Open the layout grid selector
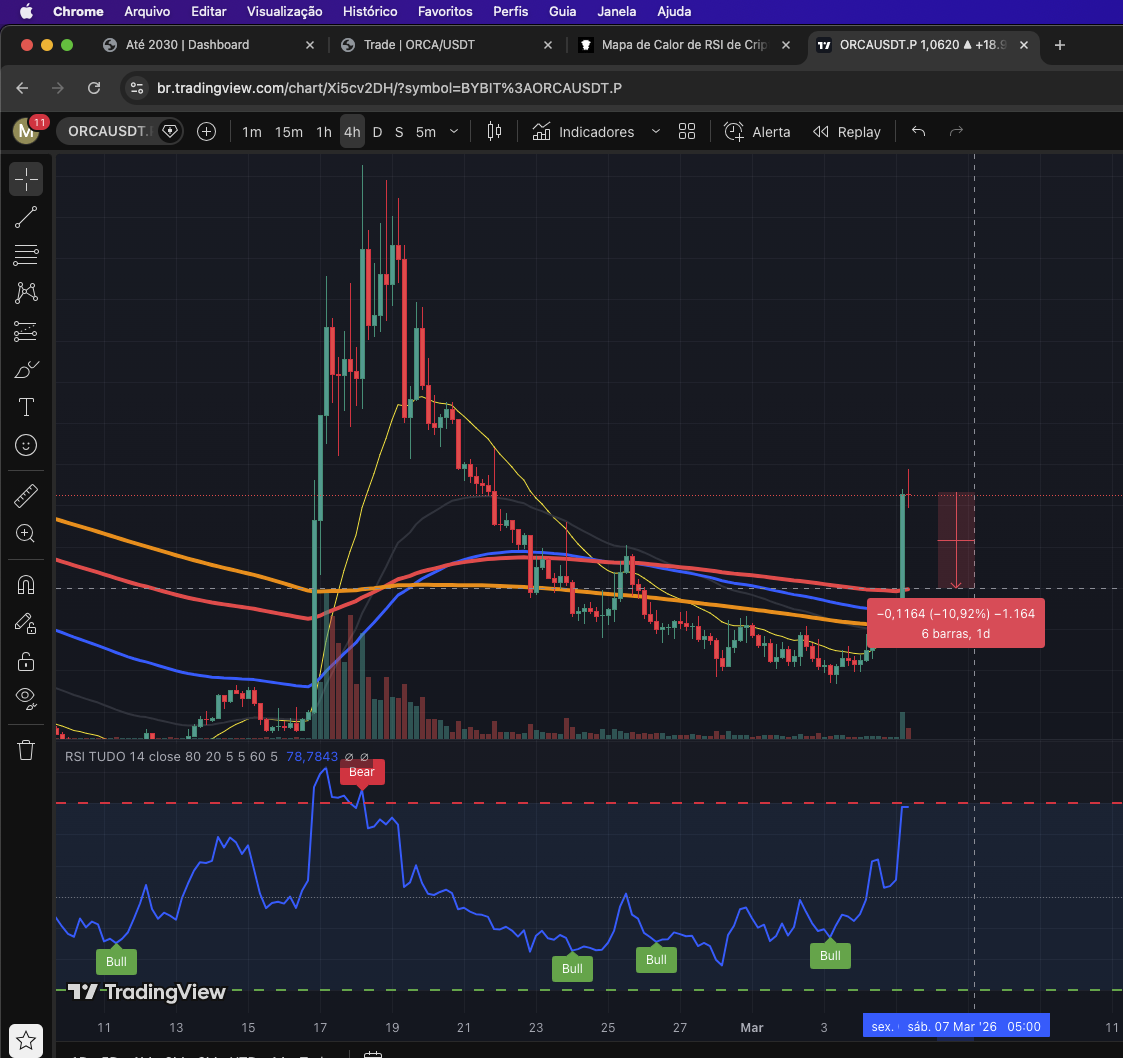 tap(687, 131)
